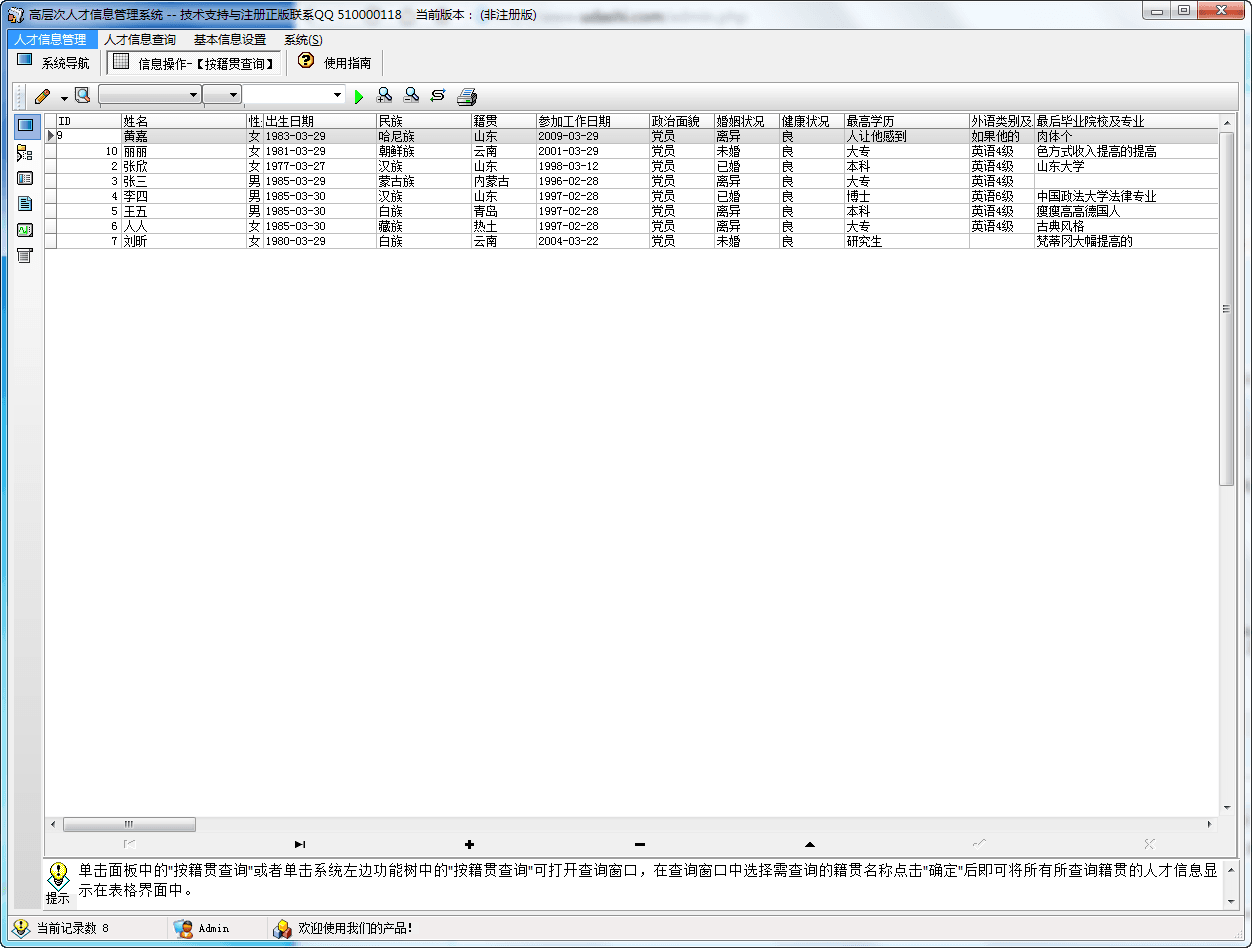
Task: Click the 系统导航 button
Action: 53,63
